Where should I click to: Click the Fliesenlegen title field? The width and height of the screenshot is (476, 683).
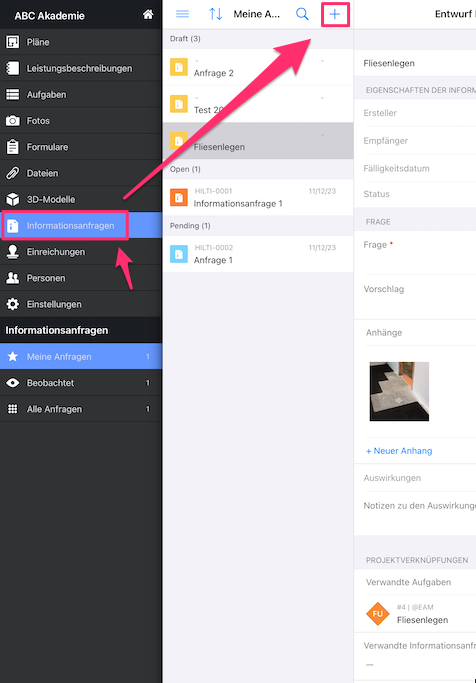(415, 63)
